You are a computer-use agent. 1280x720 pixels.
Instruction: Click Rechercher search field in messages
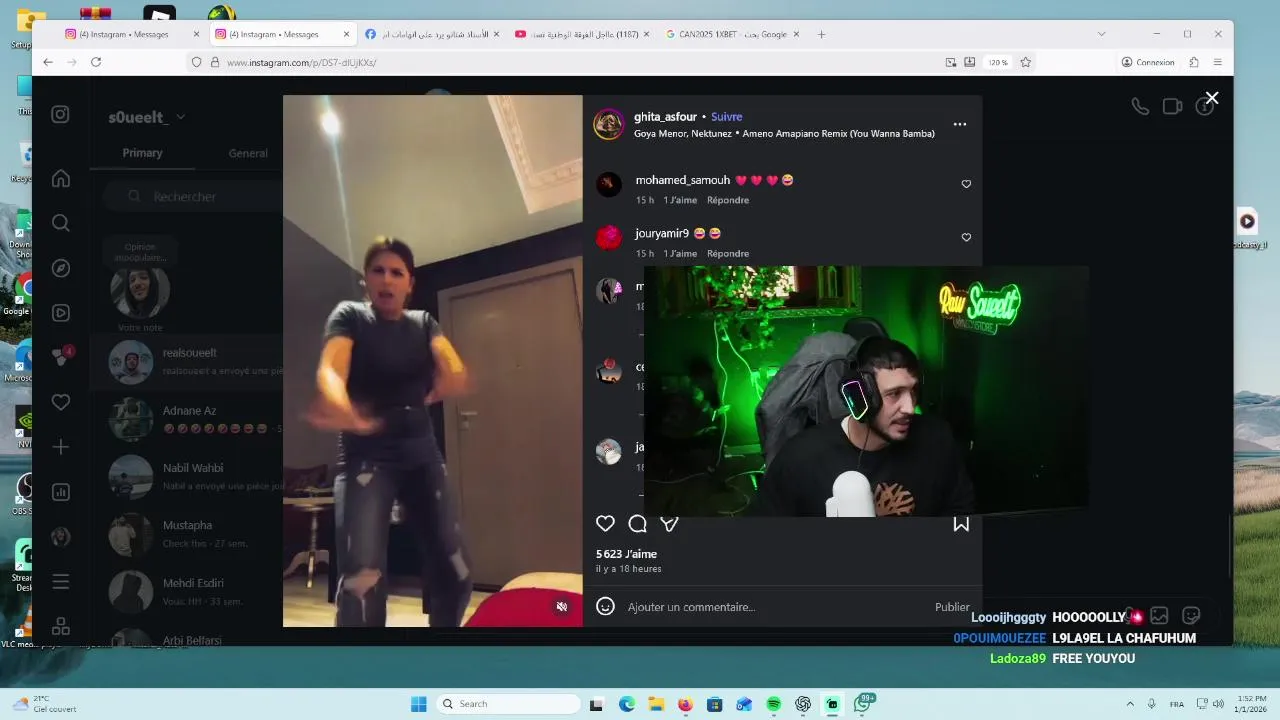click(193, 197)
